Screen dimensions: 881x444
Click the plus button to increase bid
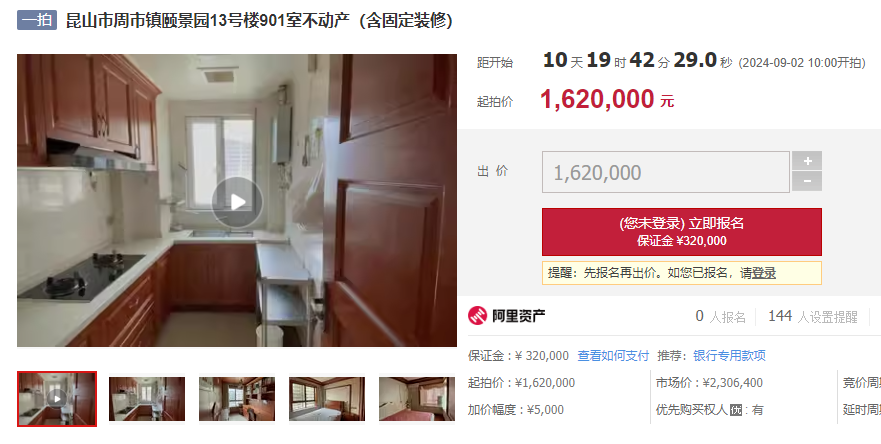coord(807,161)
